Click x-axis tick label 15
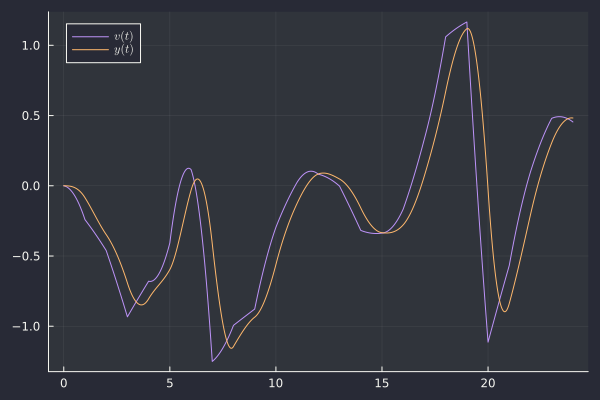The image size is (600, 400). [x=382, y=383]
